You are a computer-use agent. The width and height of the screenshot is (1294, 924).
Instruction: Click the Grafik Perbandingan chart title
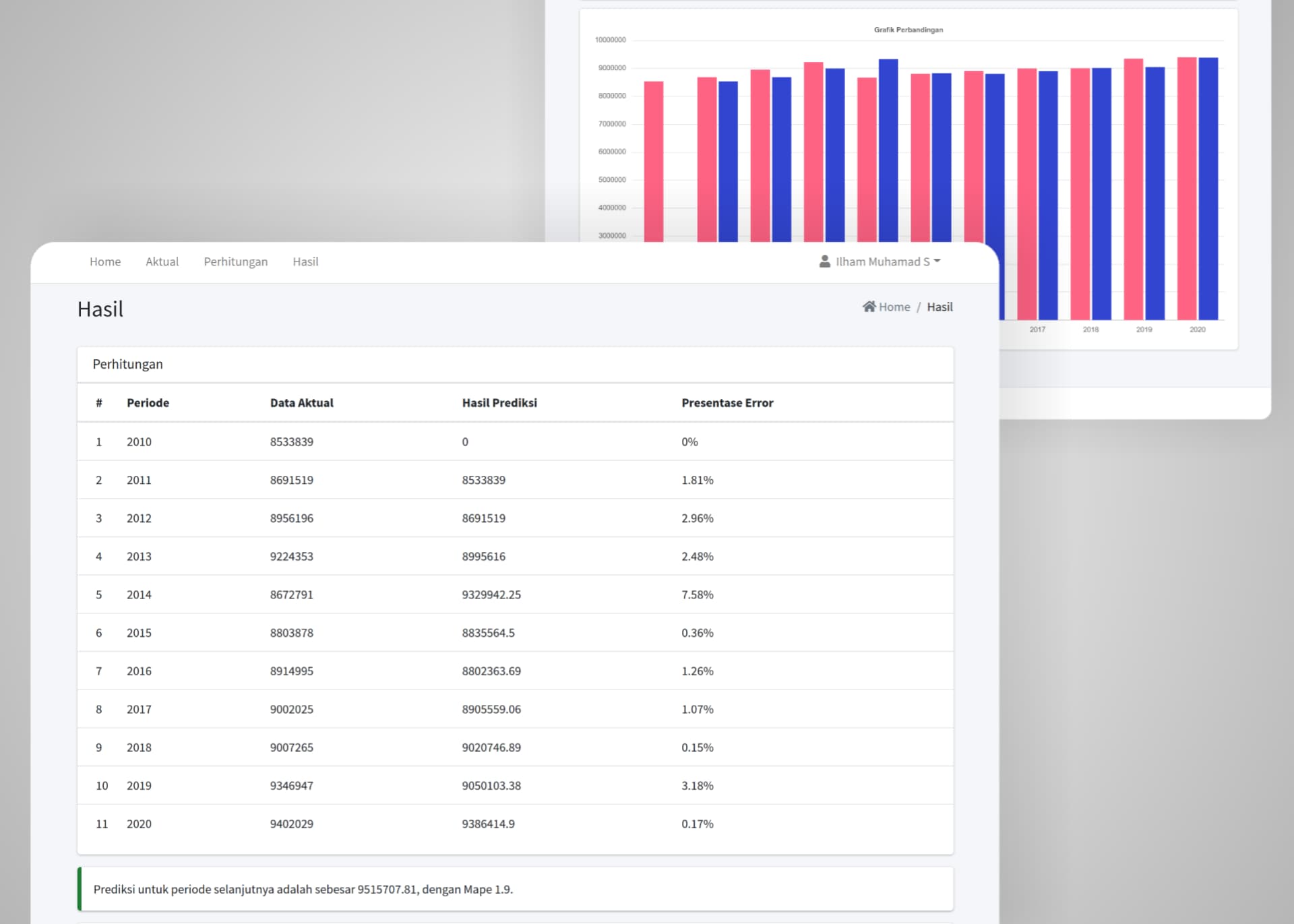tap(908, 30)
